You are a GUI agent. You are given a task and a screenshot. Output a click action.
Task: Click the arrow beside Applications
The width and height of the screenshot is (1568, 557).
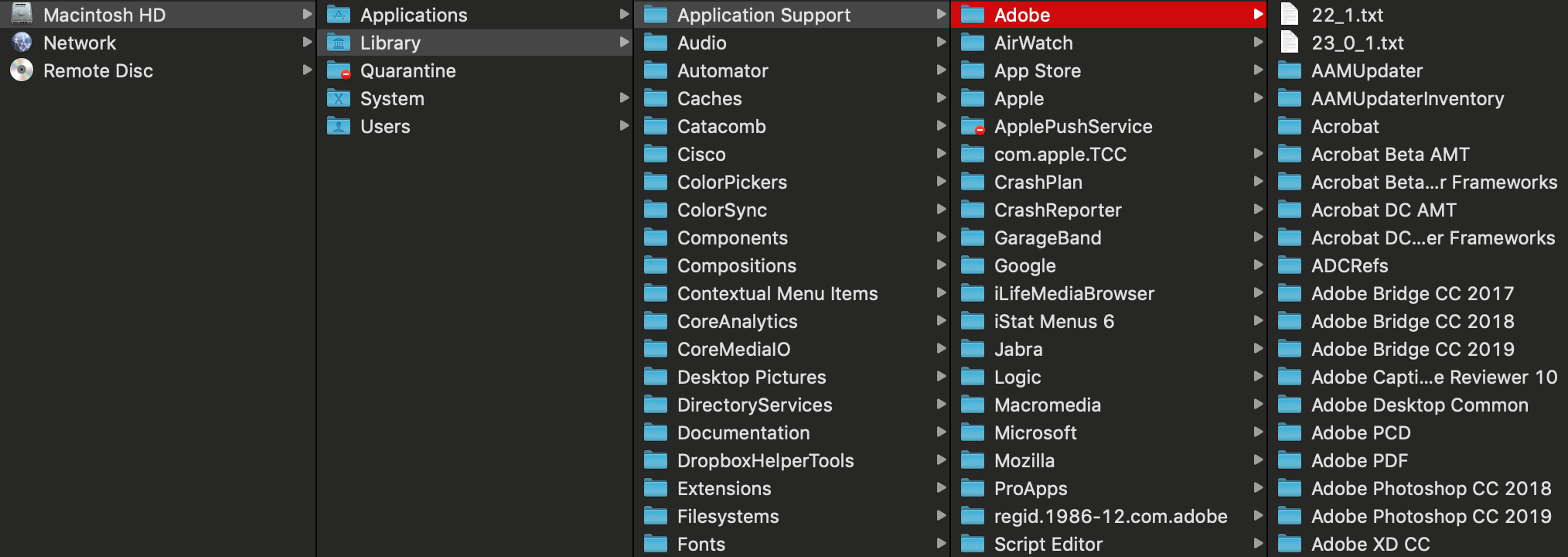point(624,14)
